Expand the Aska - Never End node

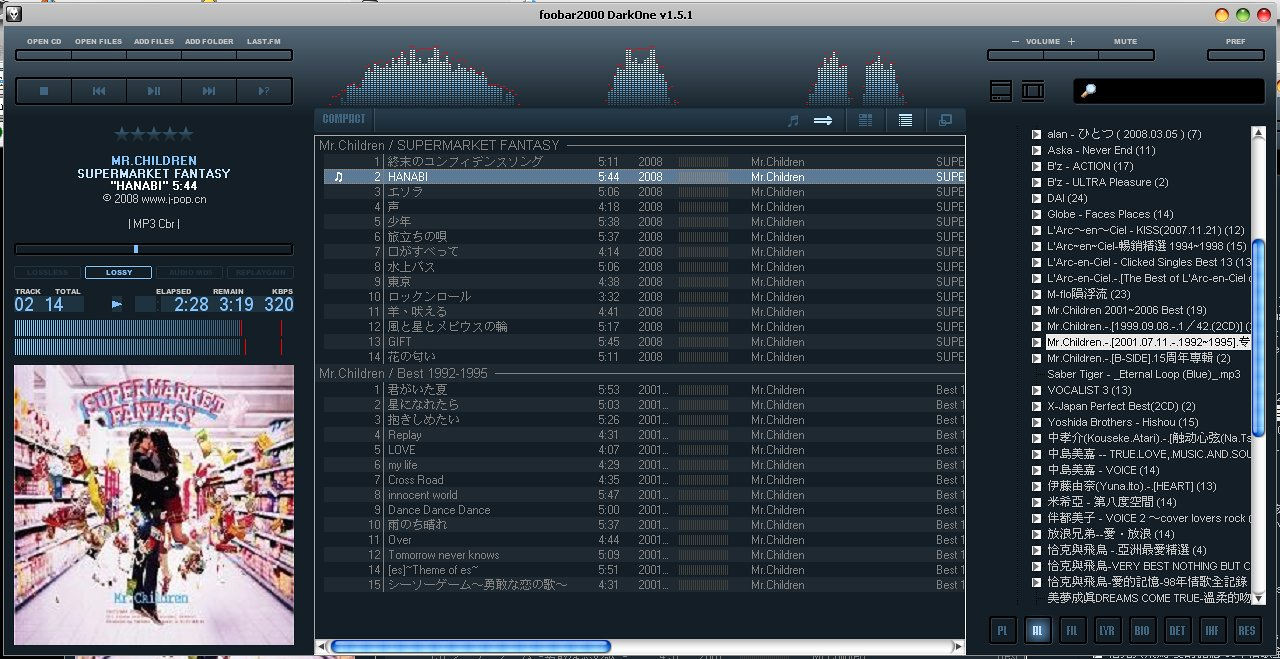tap(1037, 150)
